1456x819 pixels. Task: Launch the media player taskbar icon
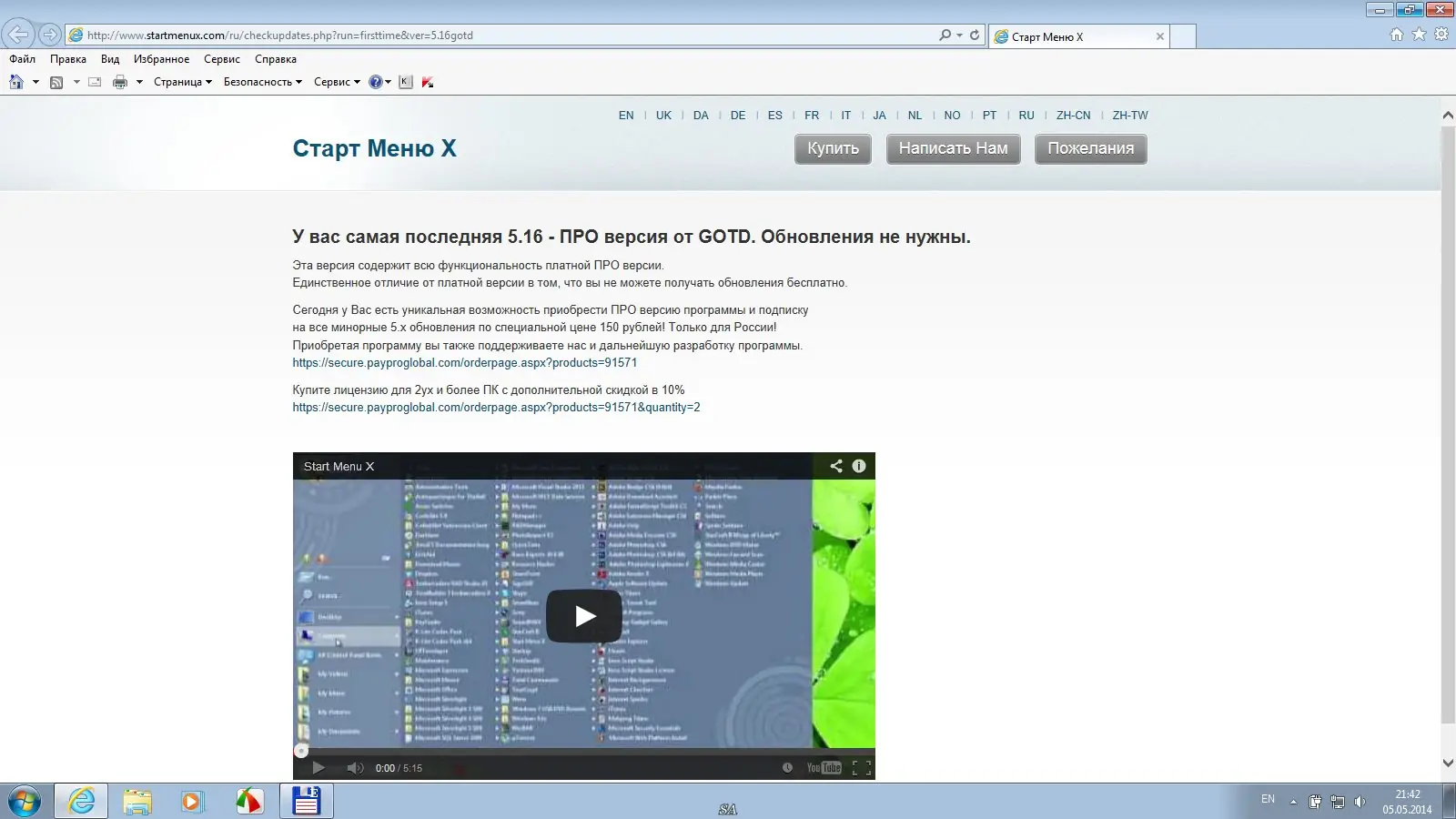pos(192,801)
